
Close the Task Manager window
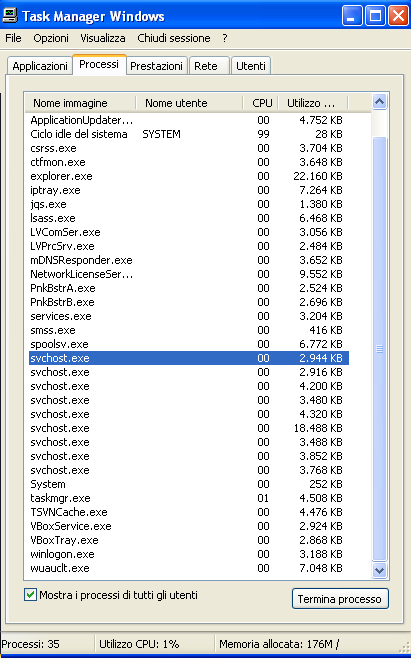pyautogui.click(x=398, y=16)
